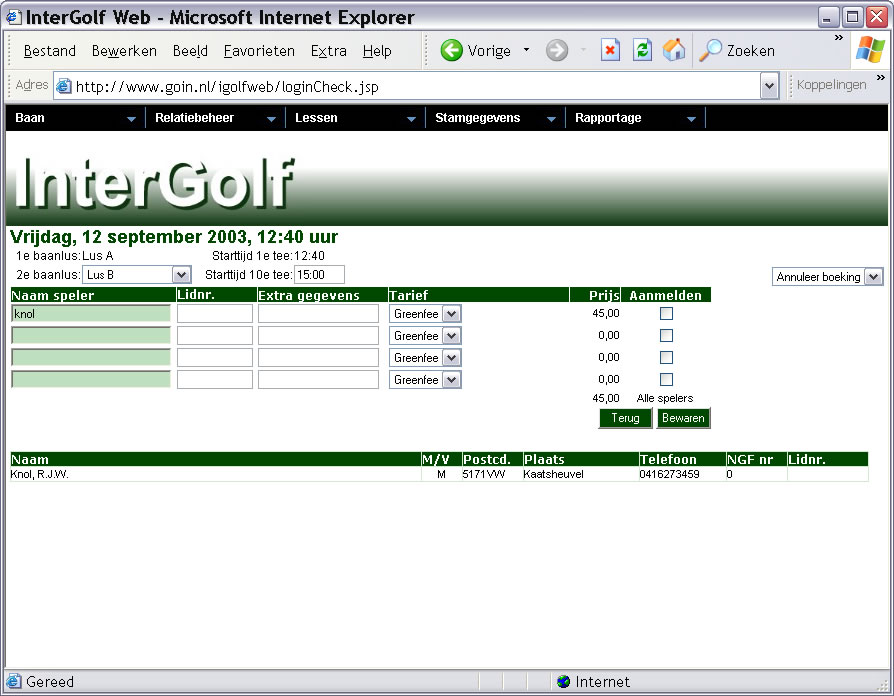Click the Windows logo throbber icon
This screenshot has height=696, width=894.
point(870,49)
